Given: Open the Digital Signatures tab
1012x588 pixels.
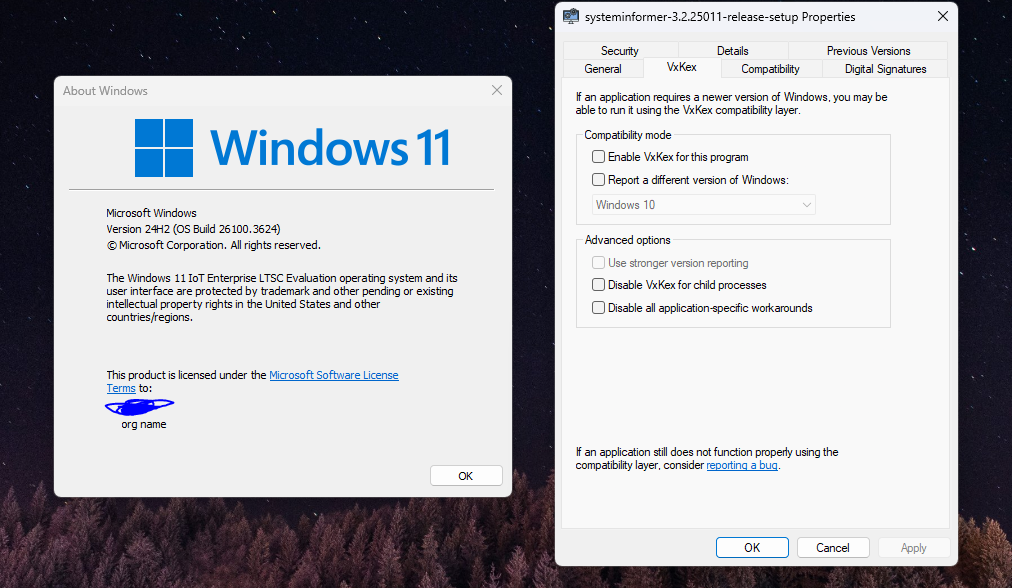Looking at the screenshot, I should (886, 68).
